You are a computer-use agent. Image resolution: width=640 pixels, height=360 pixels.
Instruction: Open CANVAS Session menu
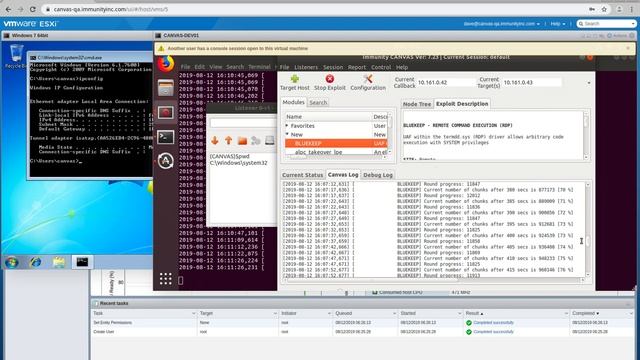tap(333, 67)
